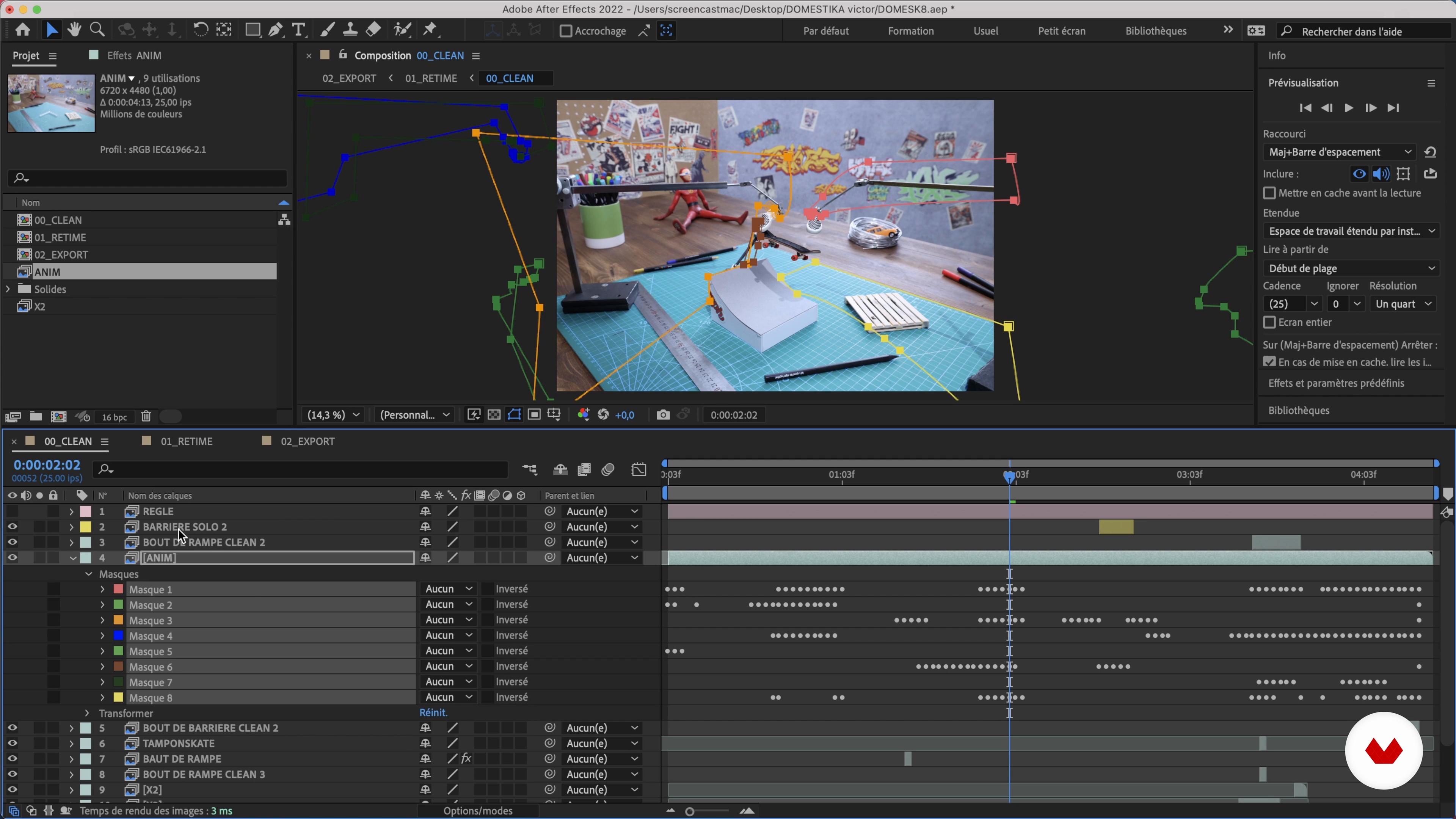This screenshot has width=1456, height=819.
Task: Open the Graph Editor in timeline
Action: coord(639,470)
